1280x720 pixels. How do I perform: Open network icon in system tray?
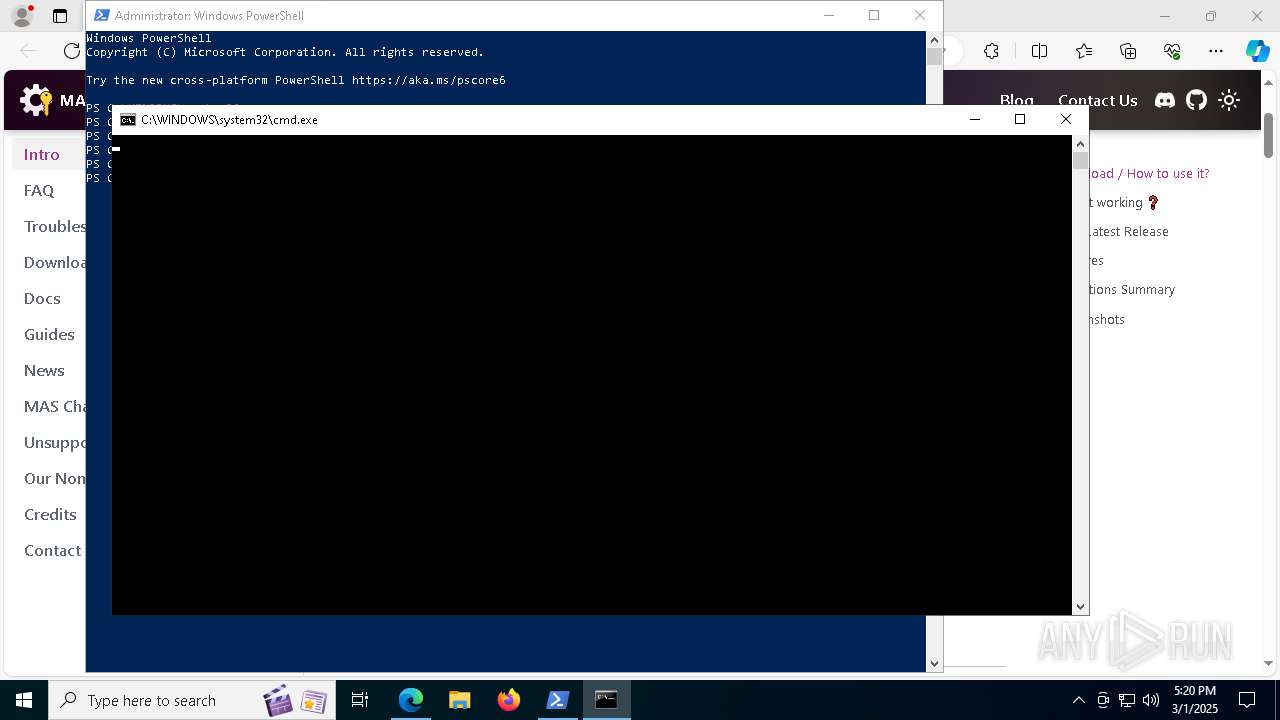pyautogui.click(x=1127, y=700)
